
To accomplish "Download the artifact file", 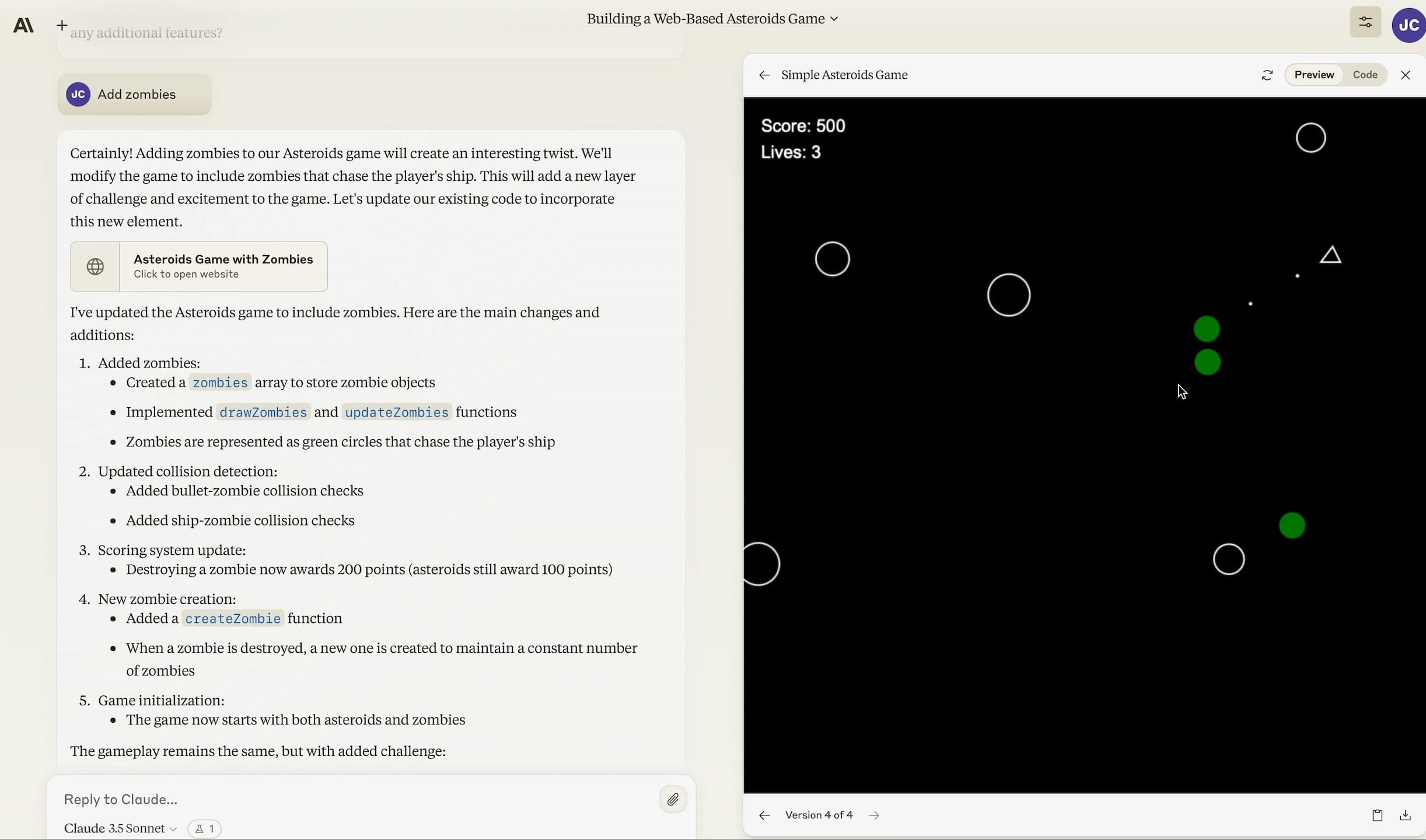I will 1405,815.
